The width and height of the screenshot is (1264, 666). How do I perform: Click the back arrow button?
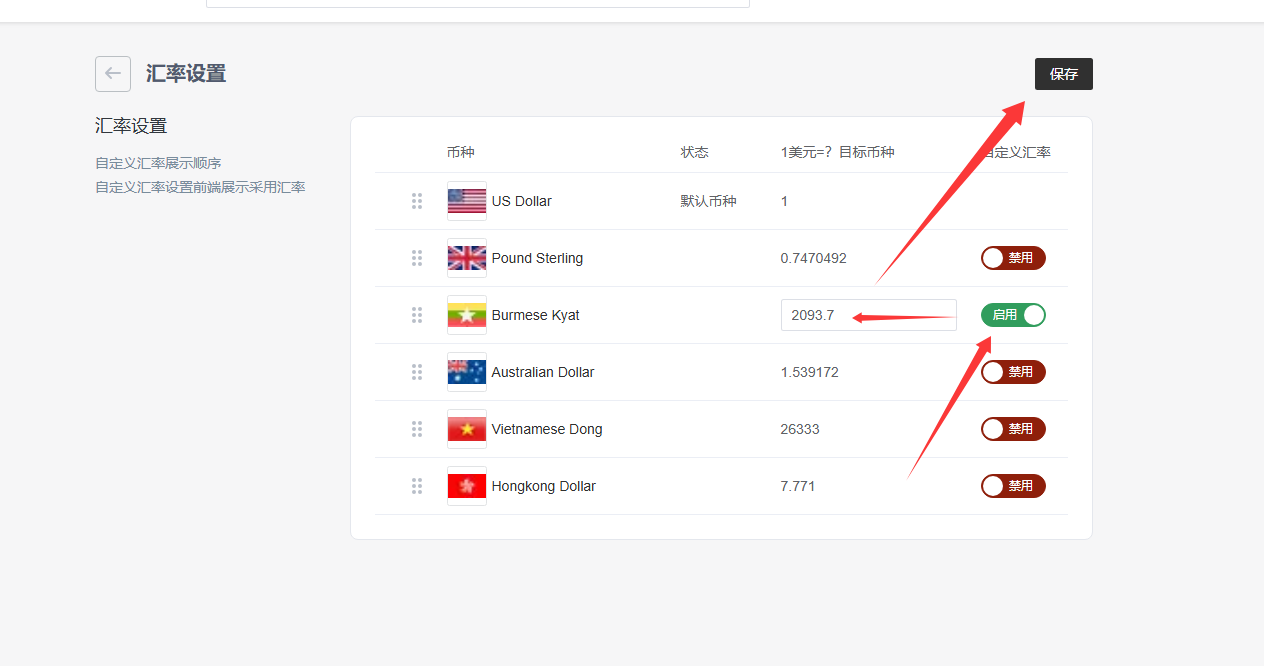pyautogui.click(x=113, y=74)
